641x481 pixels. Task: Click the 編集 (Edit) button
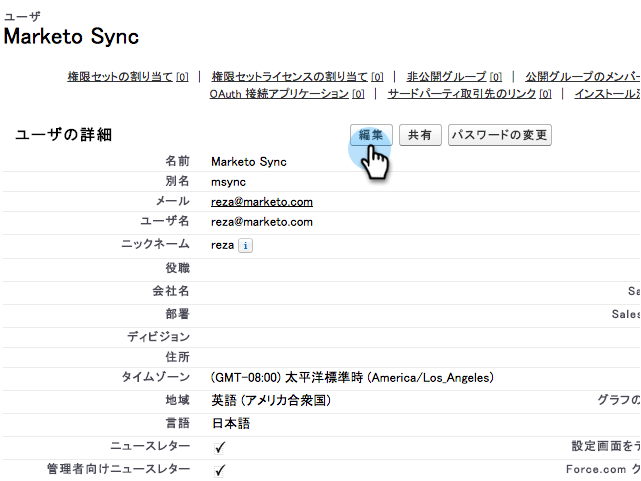[371, 135]
